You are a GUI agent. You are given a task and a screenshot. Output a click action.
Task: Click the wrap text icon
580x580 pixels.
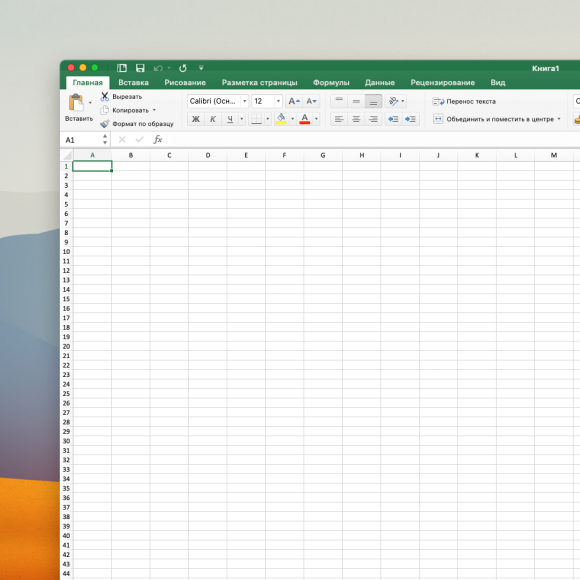pos(438,101)
